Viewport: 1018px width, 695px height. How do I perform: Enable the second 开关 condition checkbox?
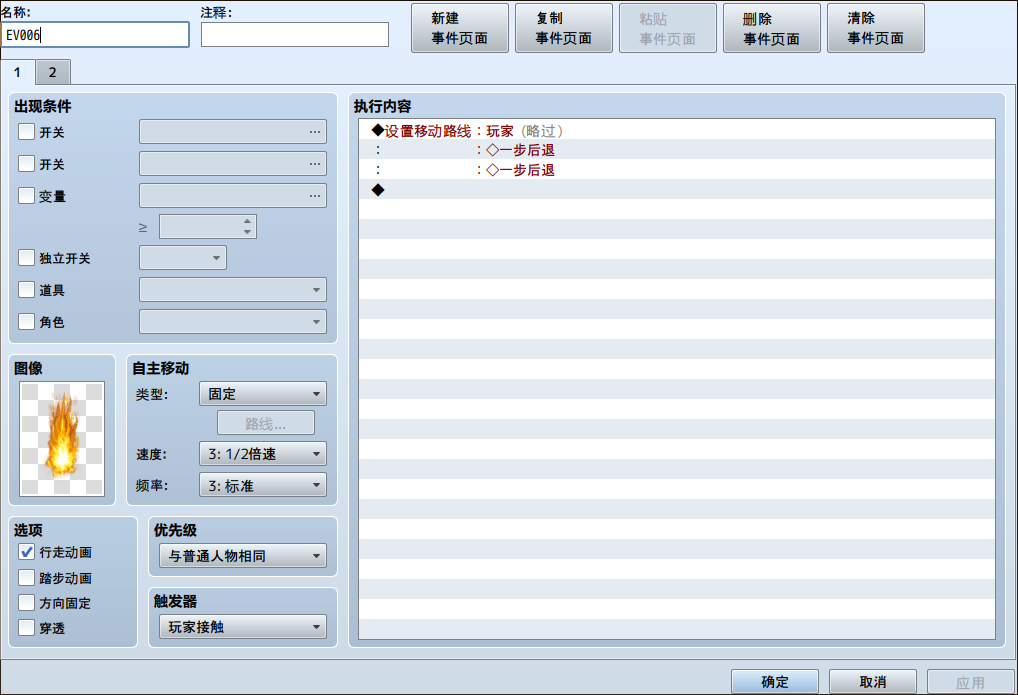point(27,164)
